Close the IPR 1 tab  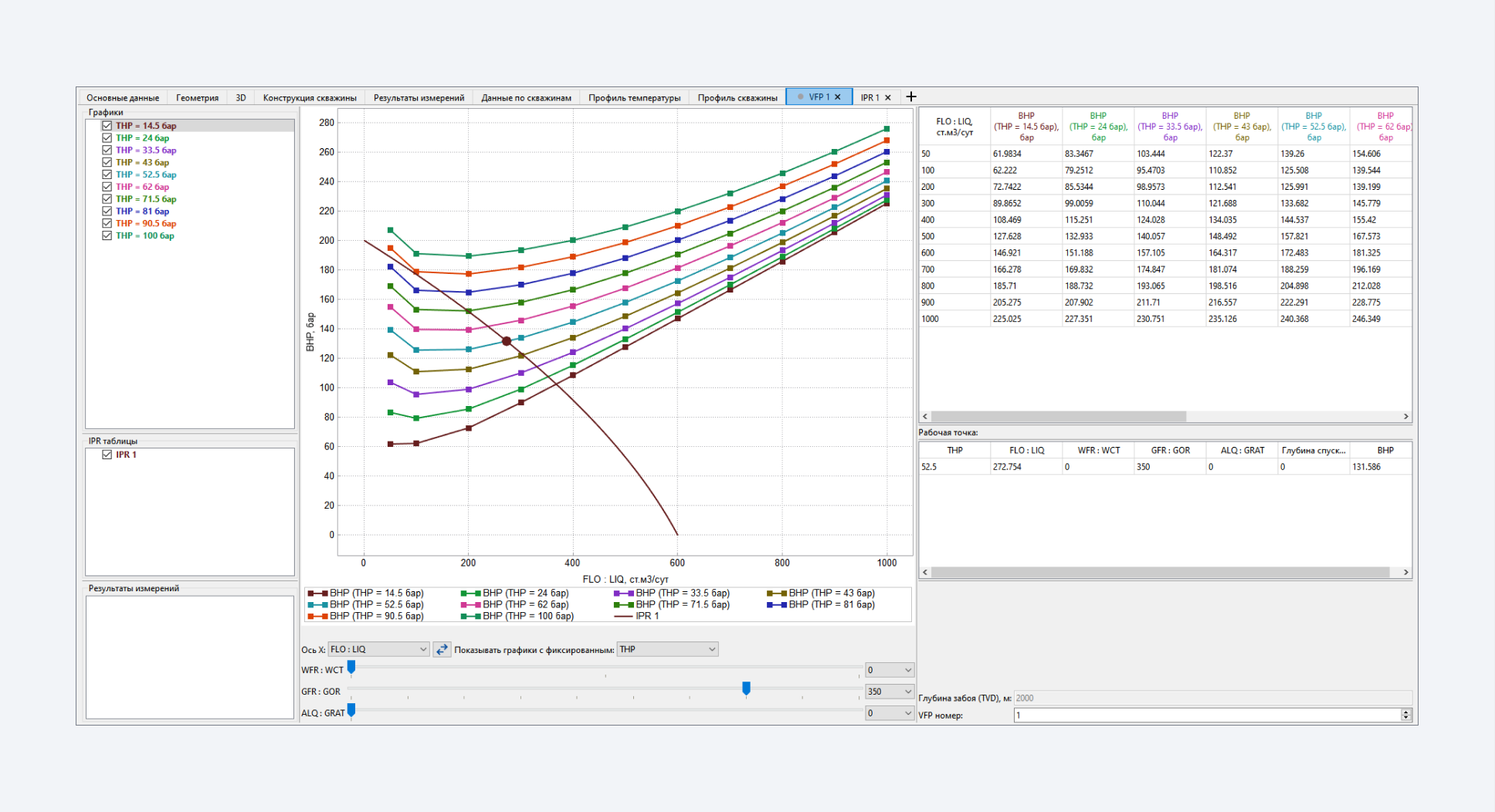point(888,97)
